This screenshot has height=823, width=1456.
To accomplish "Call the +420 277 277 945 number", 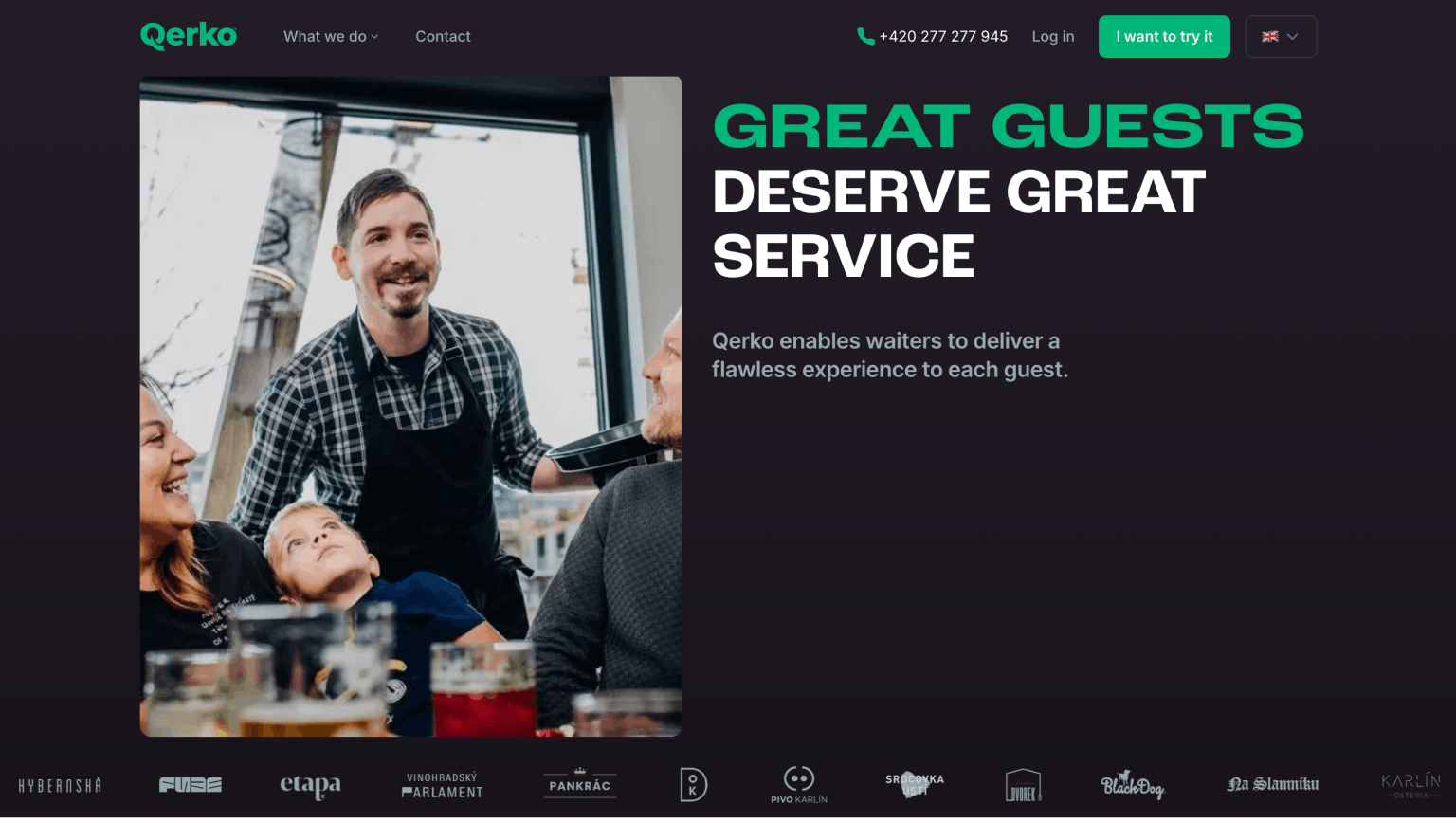I will (x=943, y=36).
